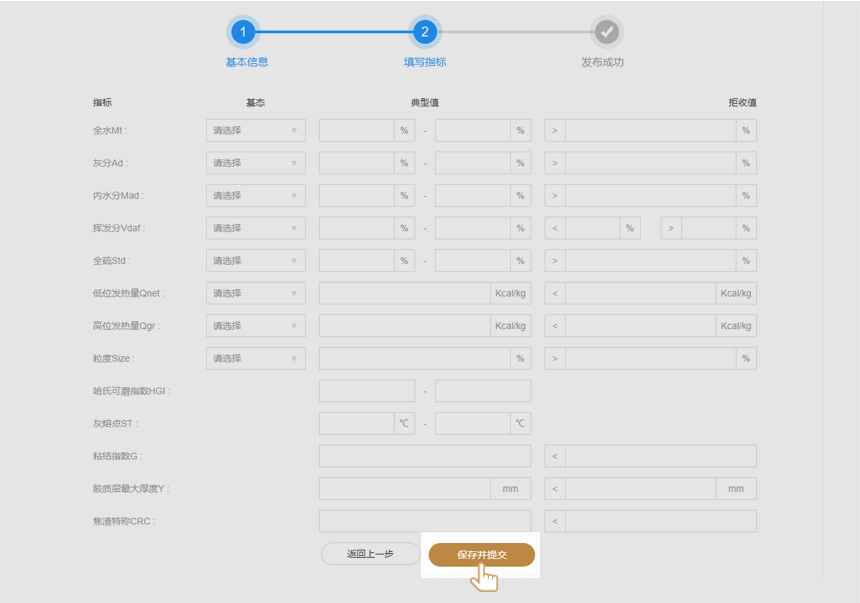Click the 基本信息 step label

[x=246, y=62]
